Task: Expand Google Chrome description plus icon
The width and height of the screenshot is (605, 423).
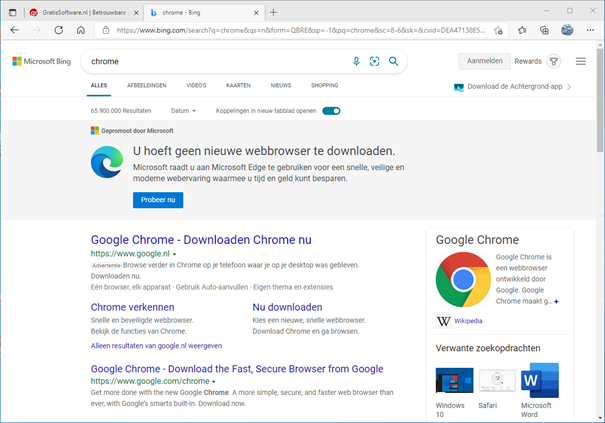Action: [x=556, y=301]
